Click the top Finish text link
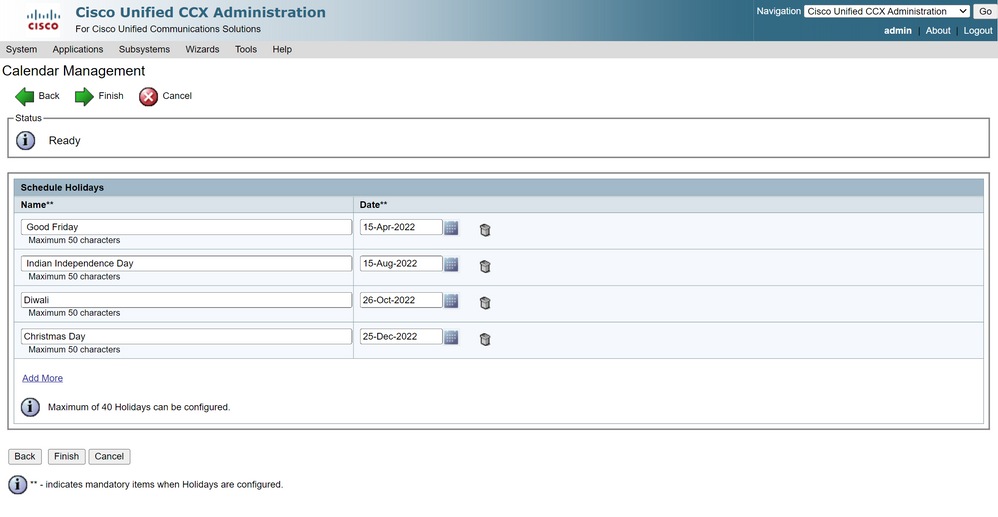 (x=111, y=96)
